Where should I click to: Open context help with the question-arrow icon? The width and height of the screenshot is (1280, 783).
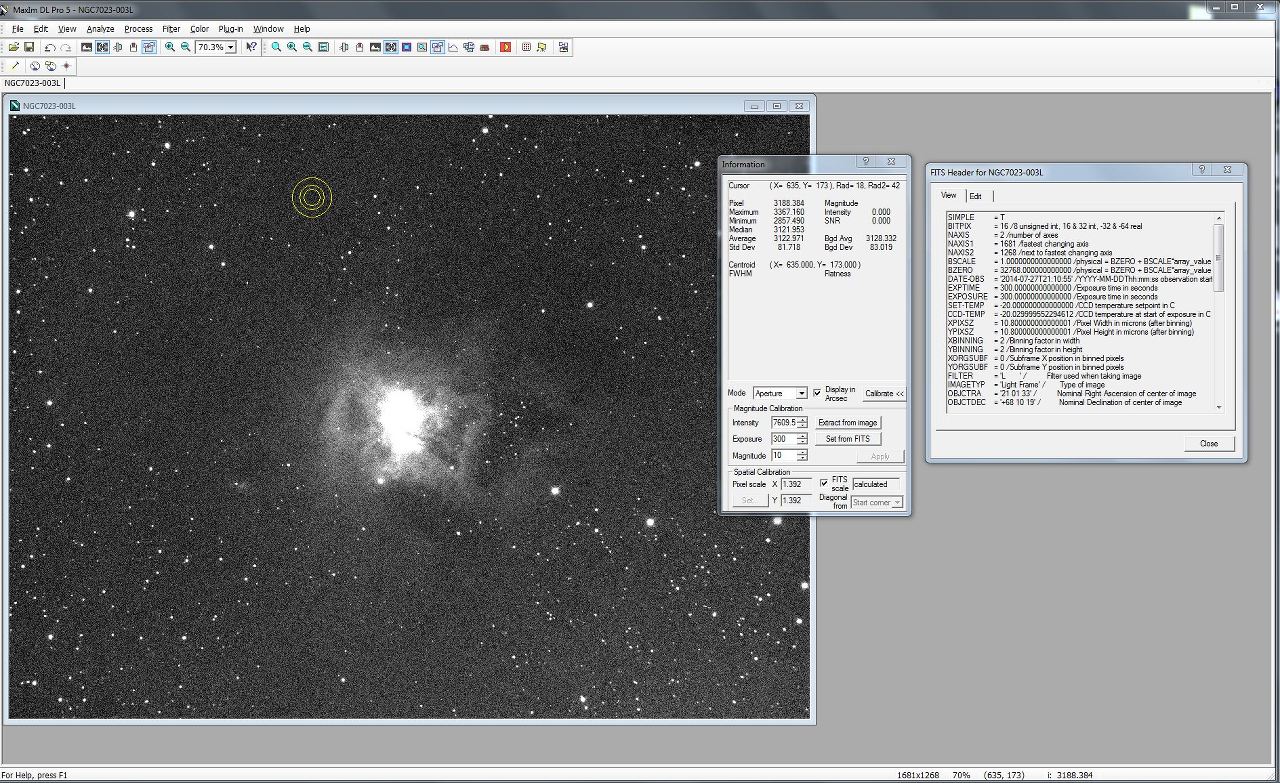coord(251,47)
